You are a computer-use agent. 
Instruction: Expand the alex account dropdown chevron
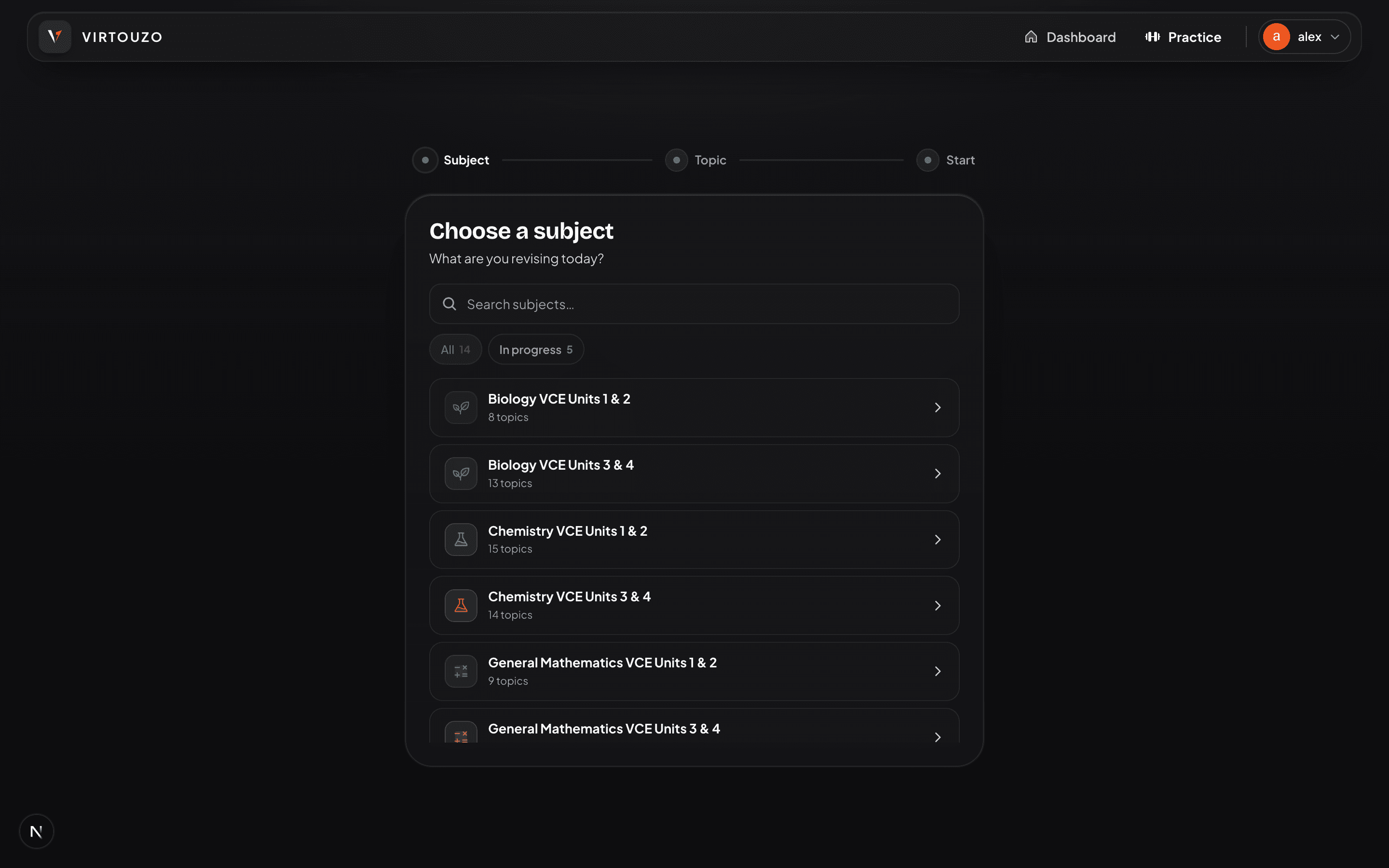pos(1335,37)
